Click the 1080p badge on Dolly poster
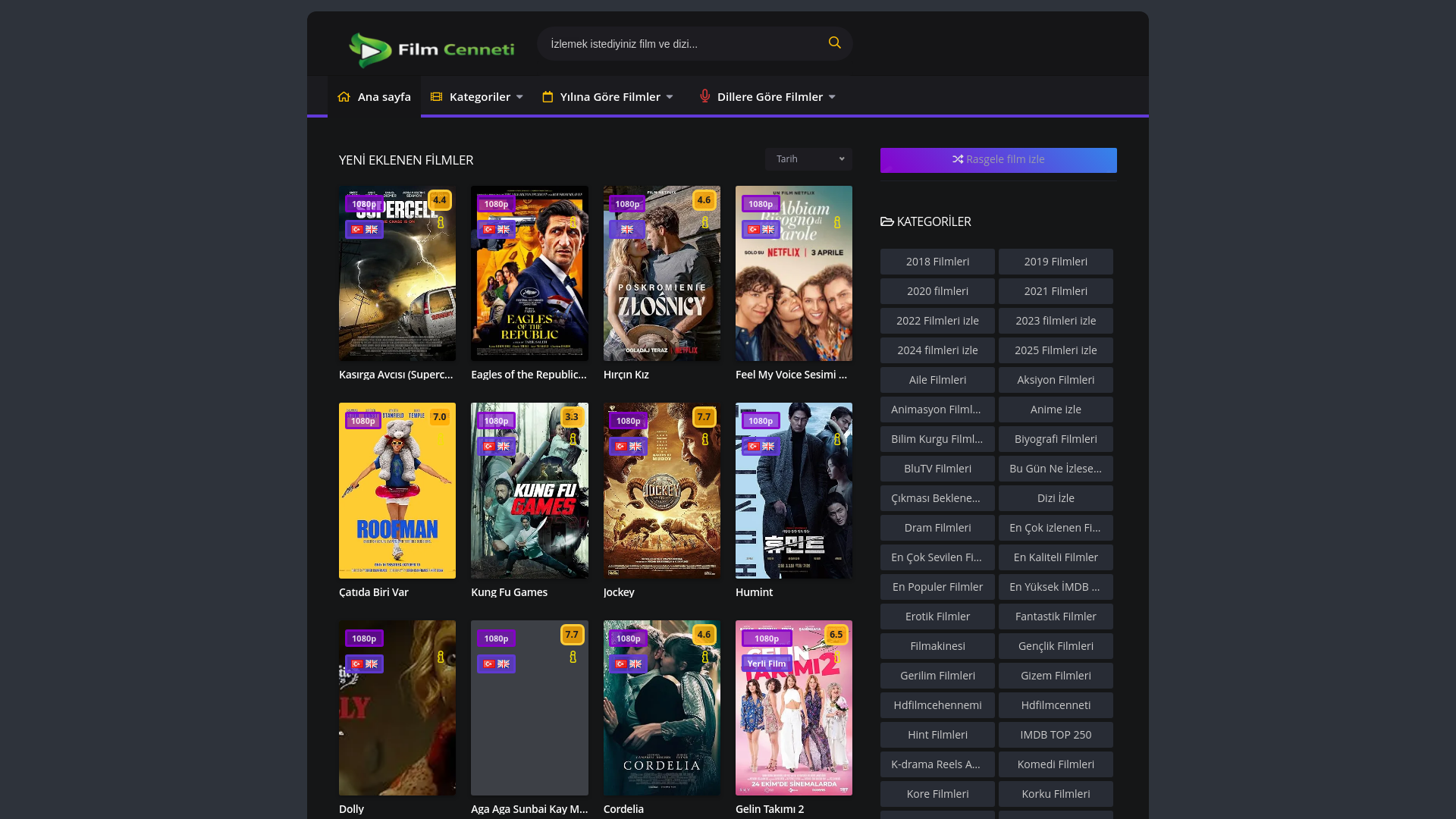1456x819 pixels. 364,639
